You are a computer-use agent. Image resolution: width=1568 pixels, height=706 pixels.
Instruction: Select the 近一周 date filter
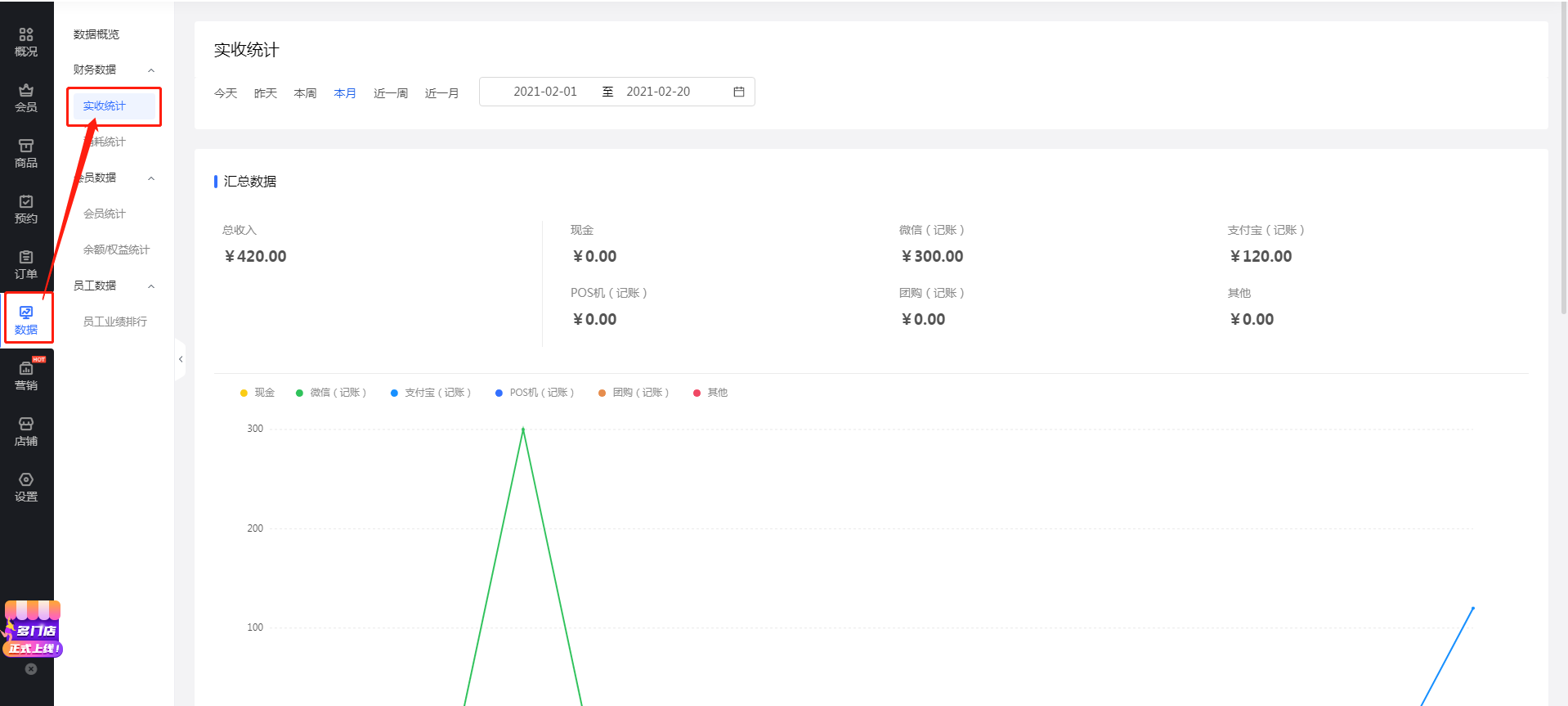click(x=390, y=93)
